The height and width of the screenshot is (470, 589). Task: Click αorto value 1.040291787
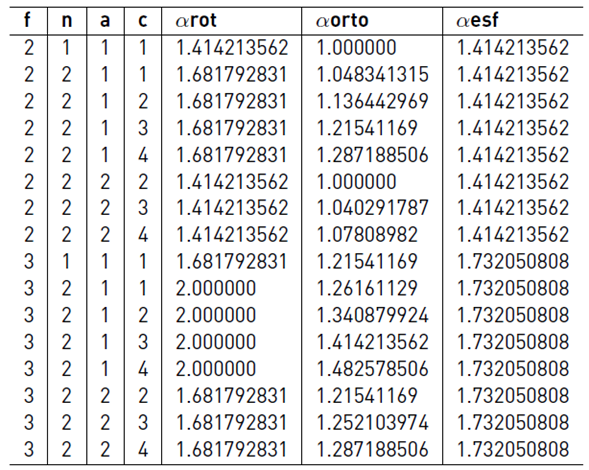pos(373,208)
